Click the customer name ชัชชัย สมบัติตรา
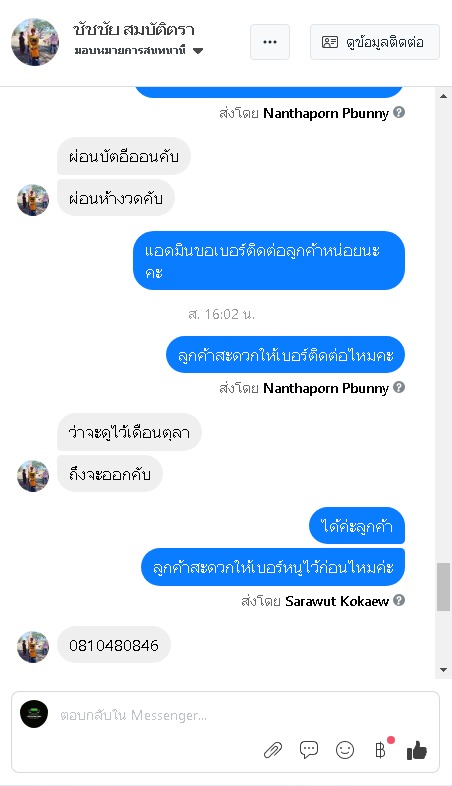 tap(133, 30)
